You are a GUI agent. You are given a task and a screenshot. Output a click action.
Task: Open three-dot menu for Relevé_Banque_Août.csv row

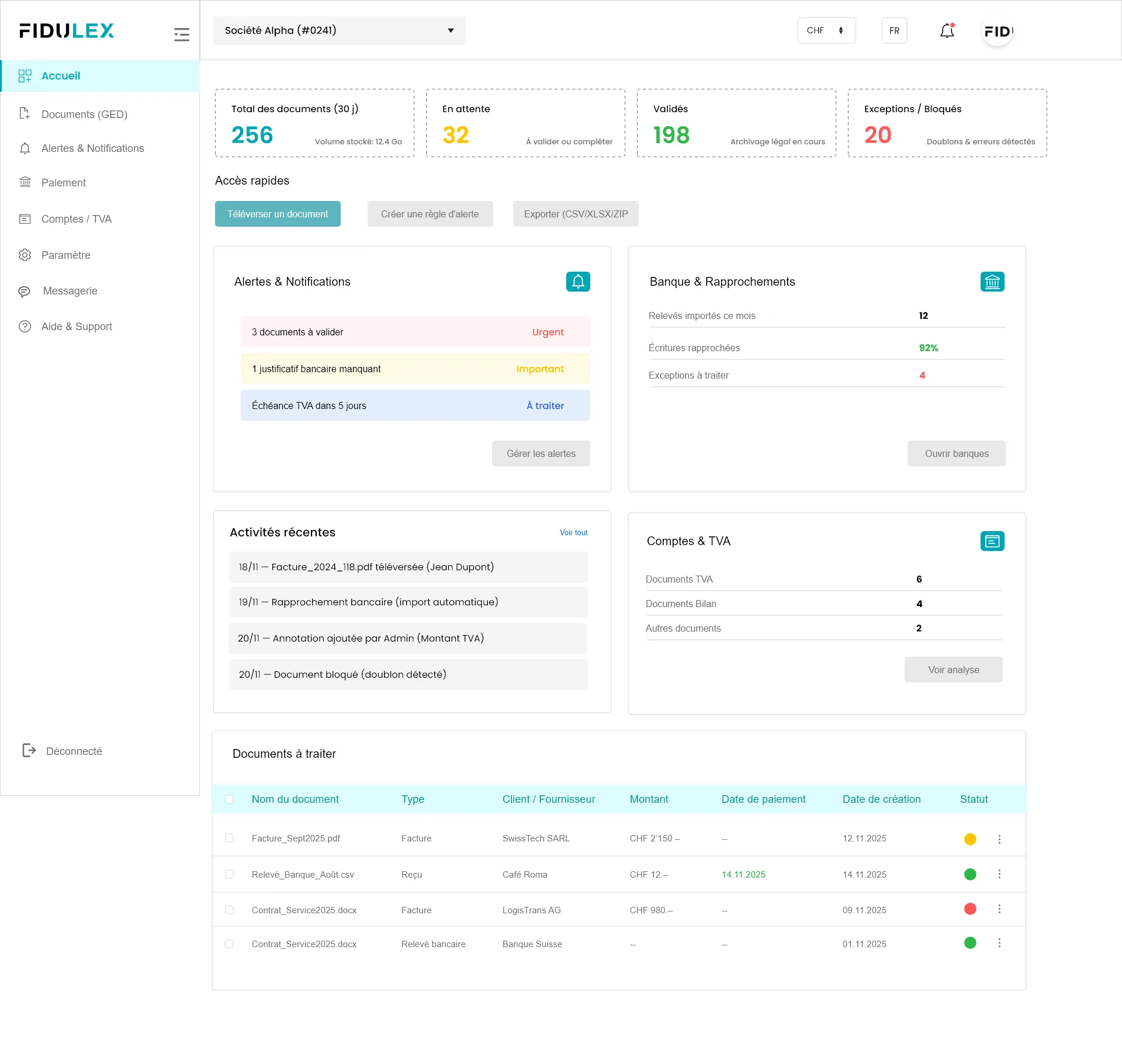(x=999, y=874)
